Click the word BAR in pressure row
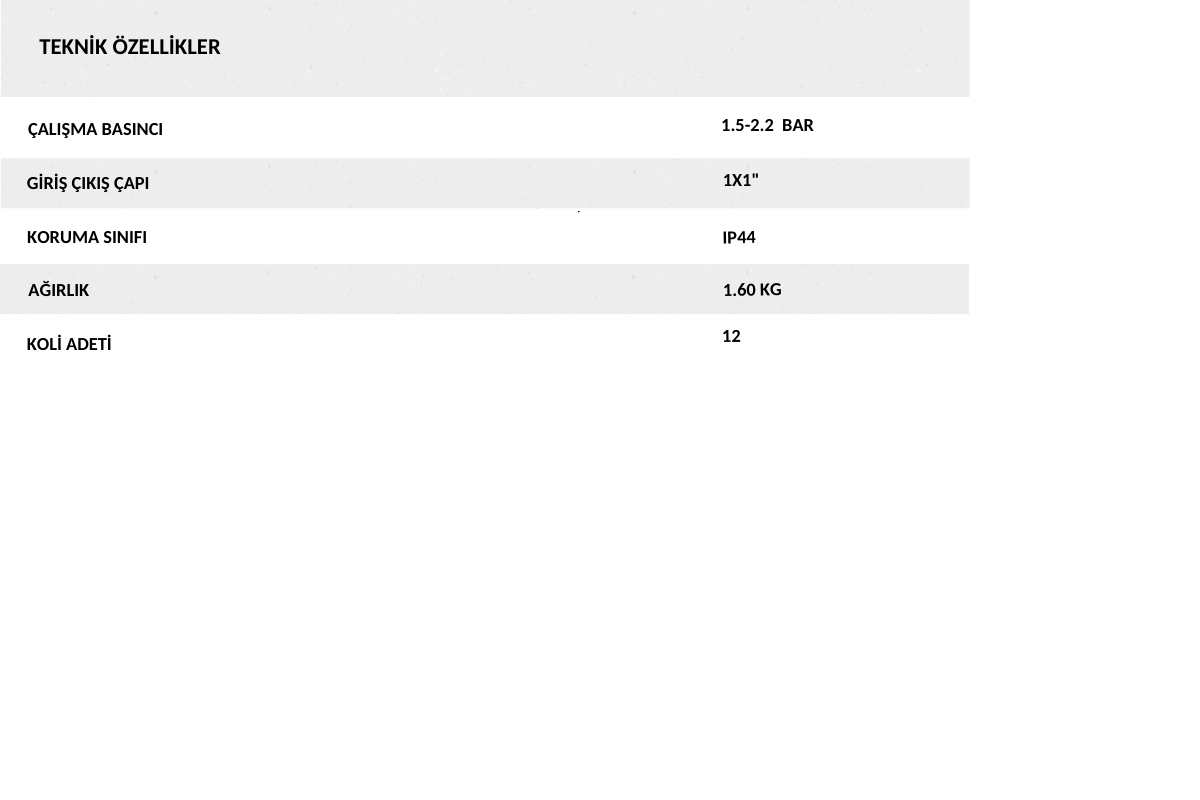The image size is (1200, 800). [x=798, y=125]
